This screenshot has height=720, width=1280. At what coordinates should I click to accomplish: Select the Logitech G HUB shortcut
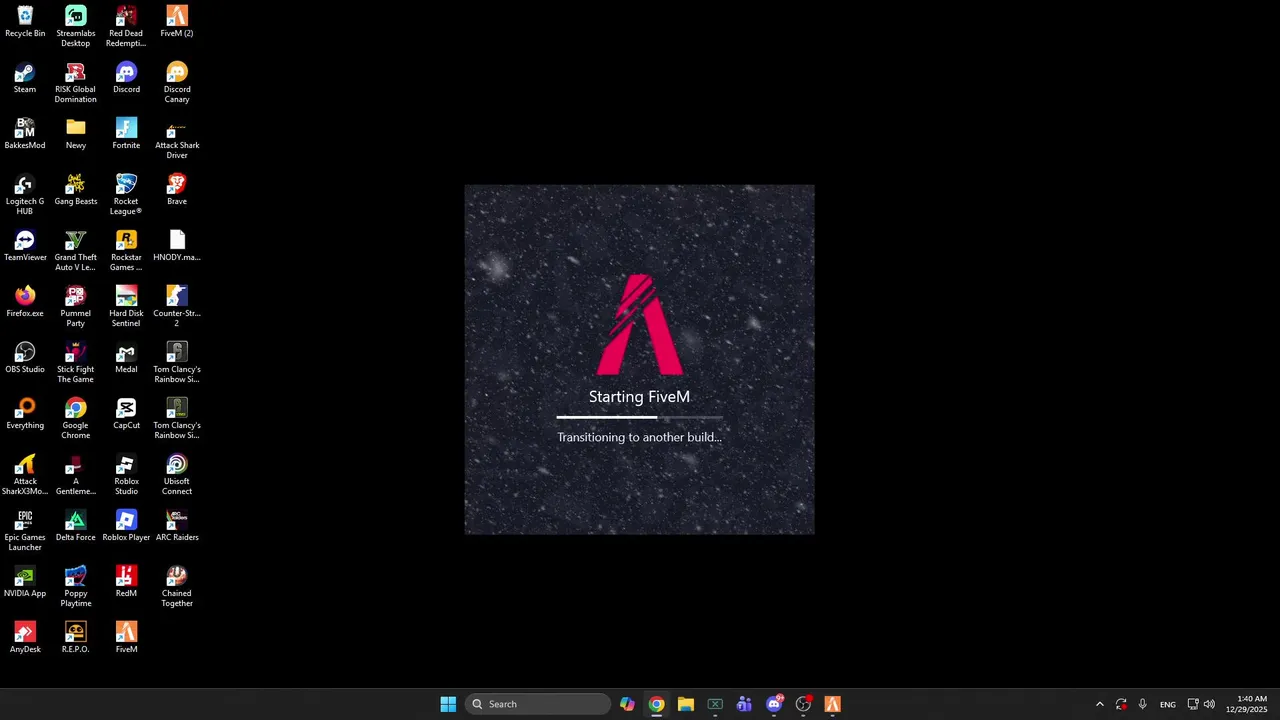click(x=25, y=194)
